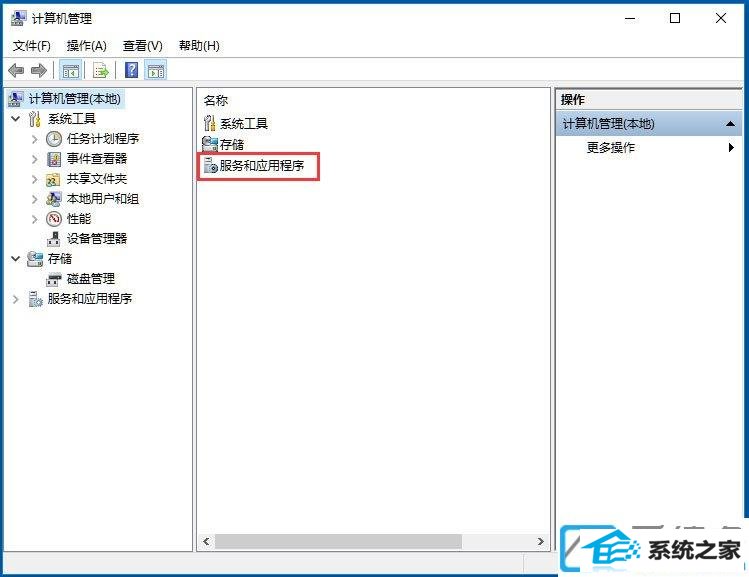Toggle the show/hide action pane icon
749x577 pixels.
[x=156, y=71]
